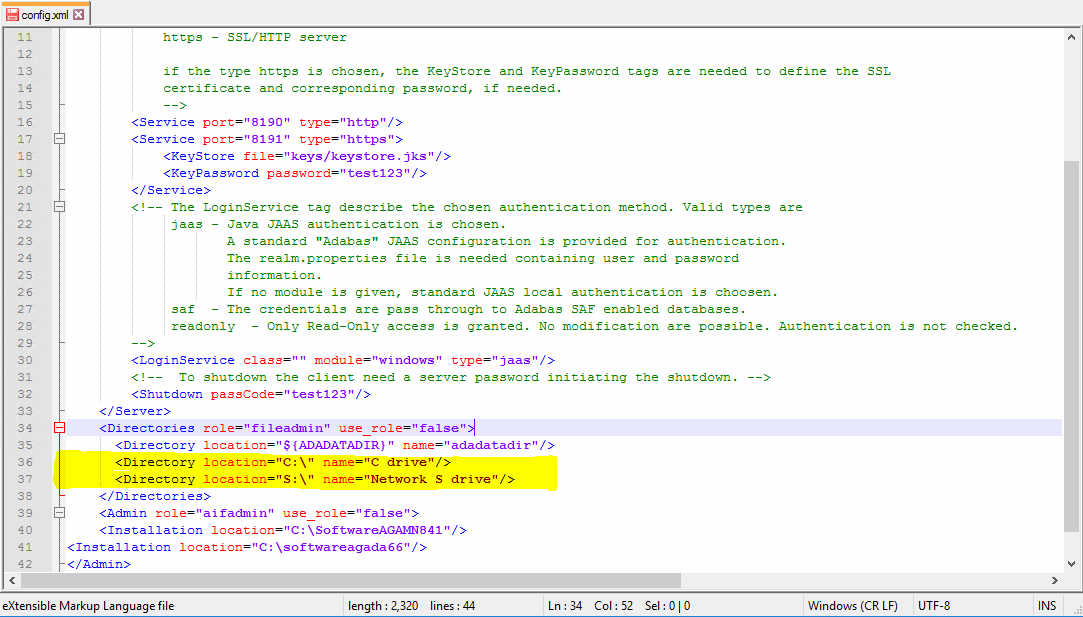Switch to the config.xml document tab
1083x617 pixels.
[x=45, y=15]
